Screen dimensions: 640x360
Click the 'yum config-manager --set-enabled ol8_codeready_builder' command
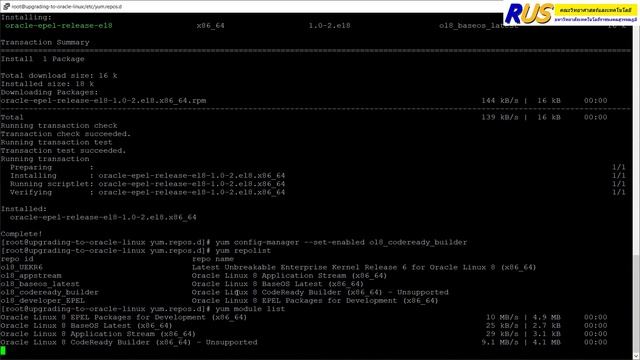[341, 242]
